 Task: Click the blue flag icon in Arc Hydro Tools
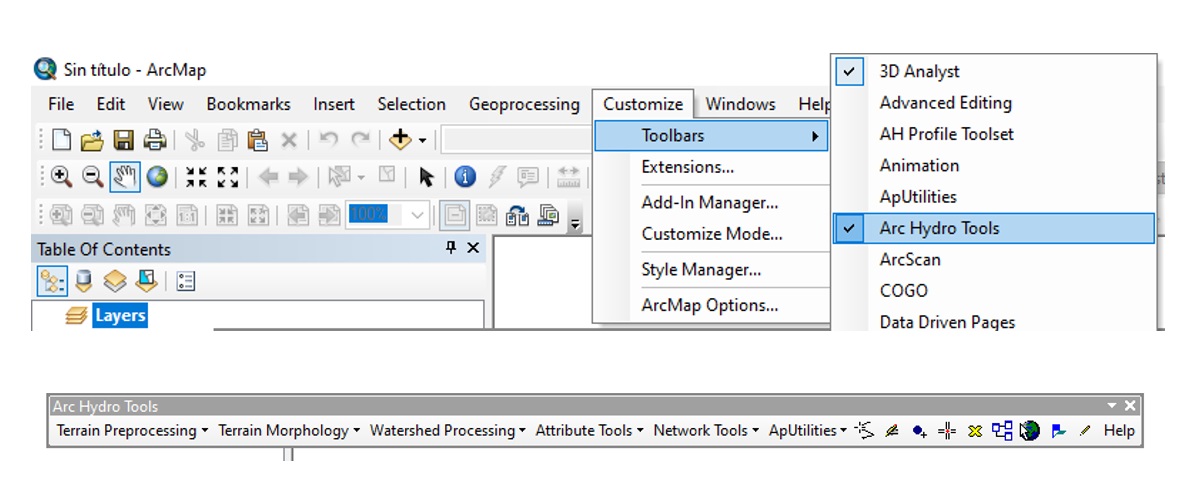point(1058,431)
